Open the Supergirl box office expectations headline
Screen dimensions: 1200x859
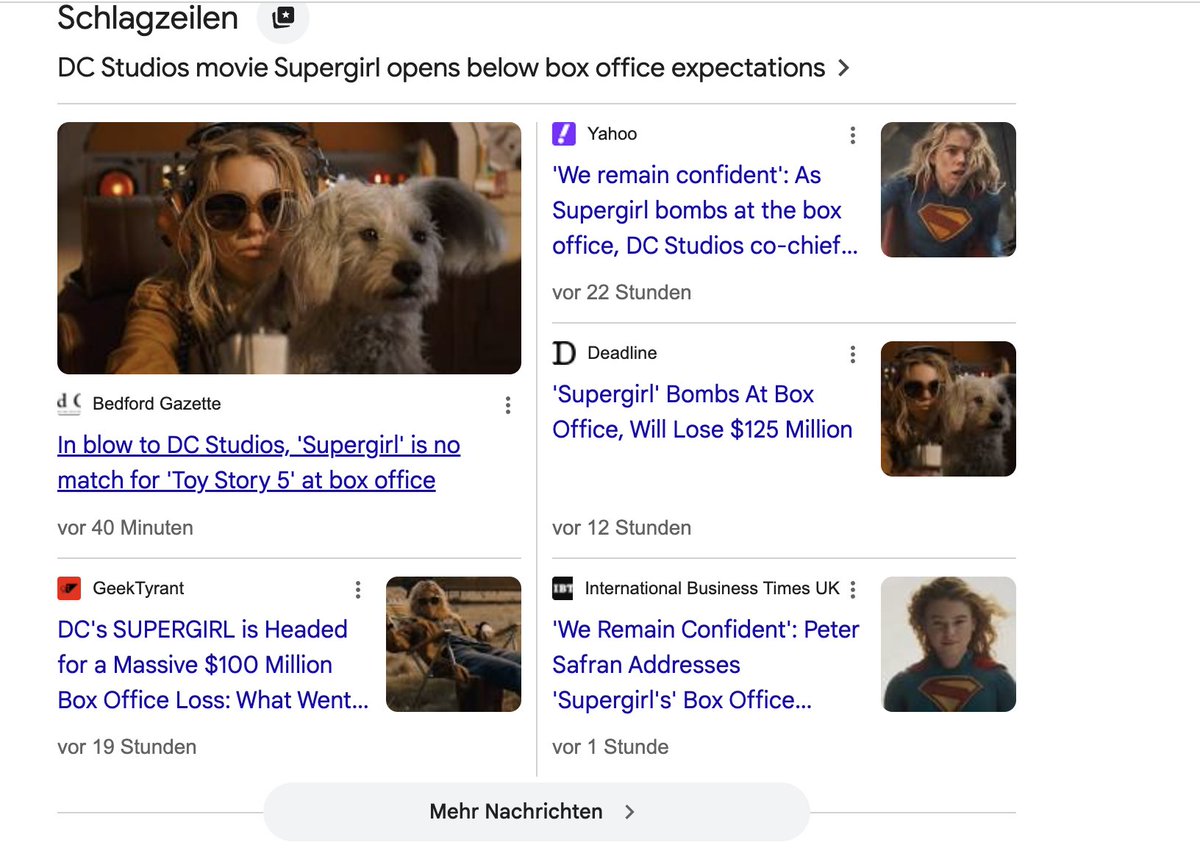[441, 68]
